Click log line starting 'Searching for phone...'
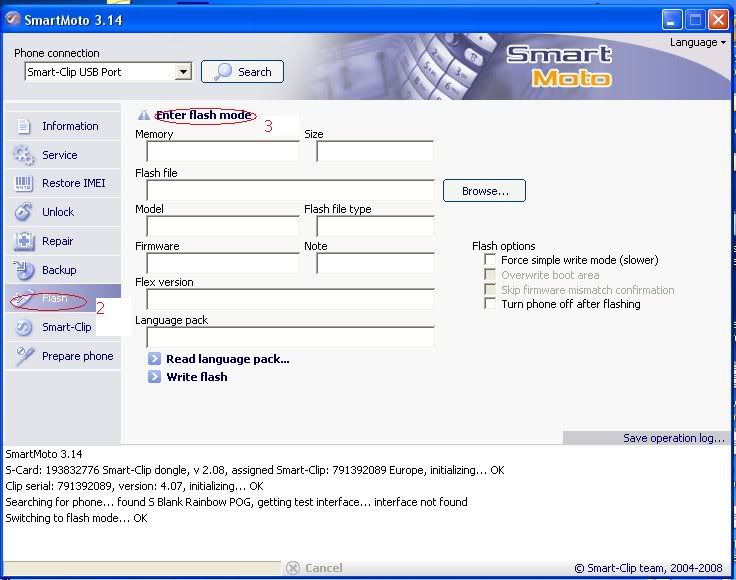 pos(236,502)
